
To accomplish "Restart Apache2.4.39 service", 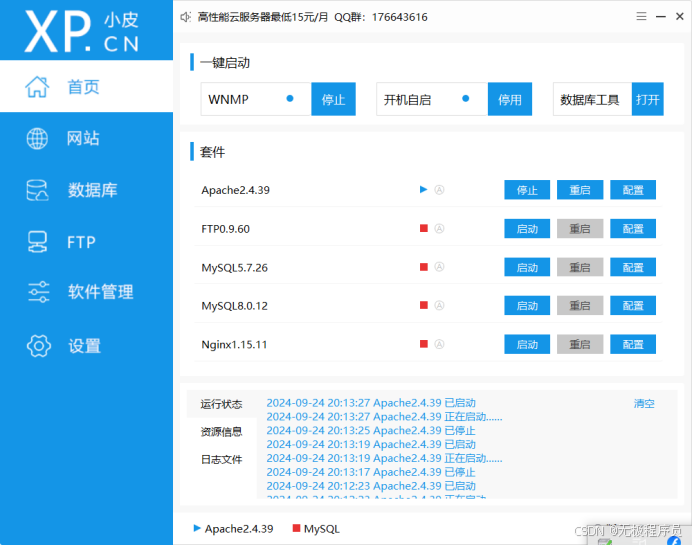I will (580, 190).
